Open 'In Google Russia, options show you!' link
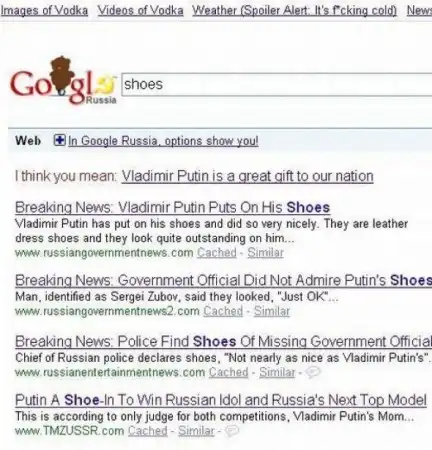The height and width of the screenshot is (450, 432). click(x=163, y=141)
